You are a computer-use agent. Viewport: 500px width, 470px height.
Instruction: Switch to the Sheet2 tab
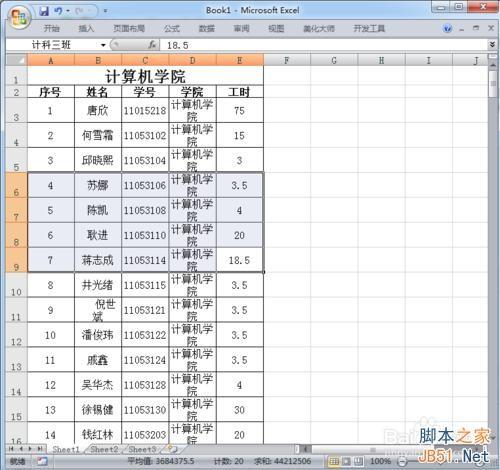(104, 449)
